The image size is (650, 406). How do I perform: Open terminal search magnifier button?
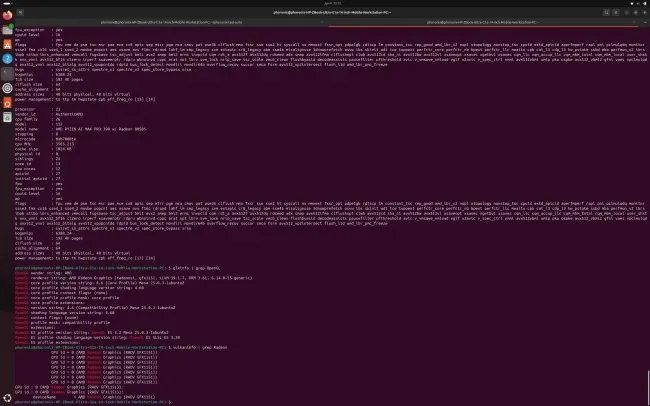[606, 12]
